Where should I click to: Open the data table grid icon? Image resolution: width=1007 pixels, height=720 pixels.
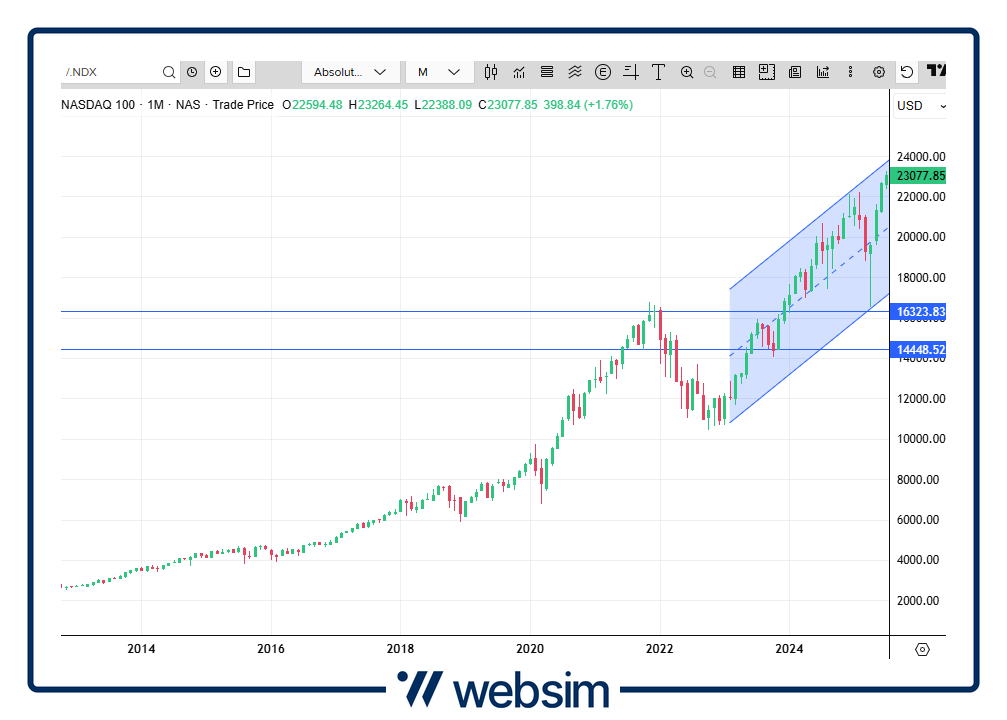point(739,72)
